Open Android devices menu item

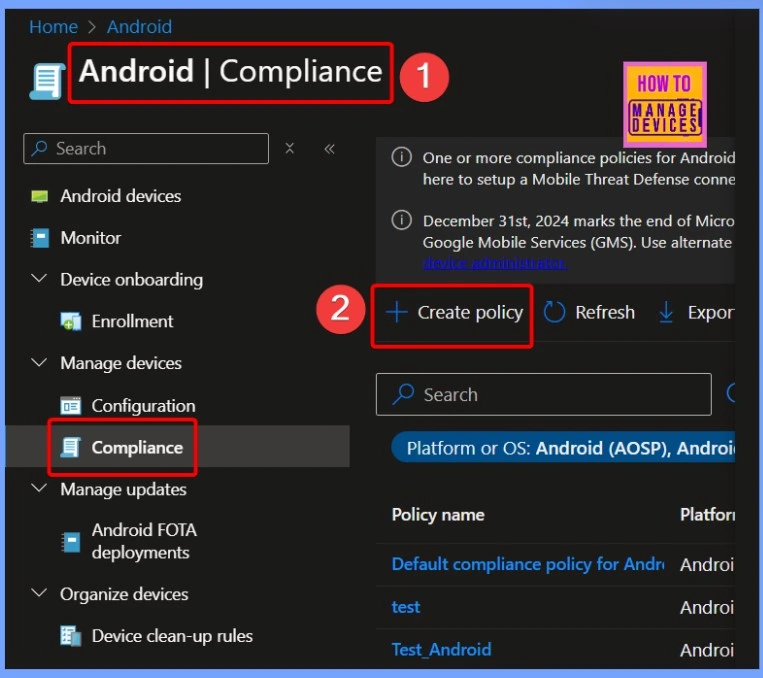coord(121,196)
